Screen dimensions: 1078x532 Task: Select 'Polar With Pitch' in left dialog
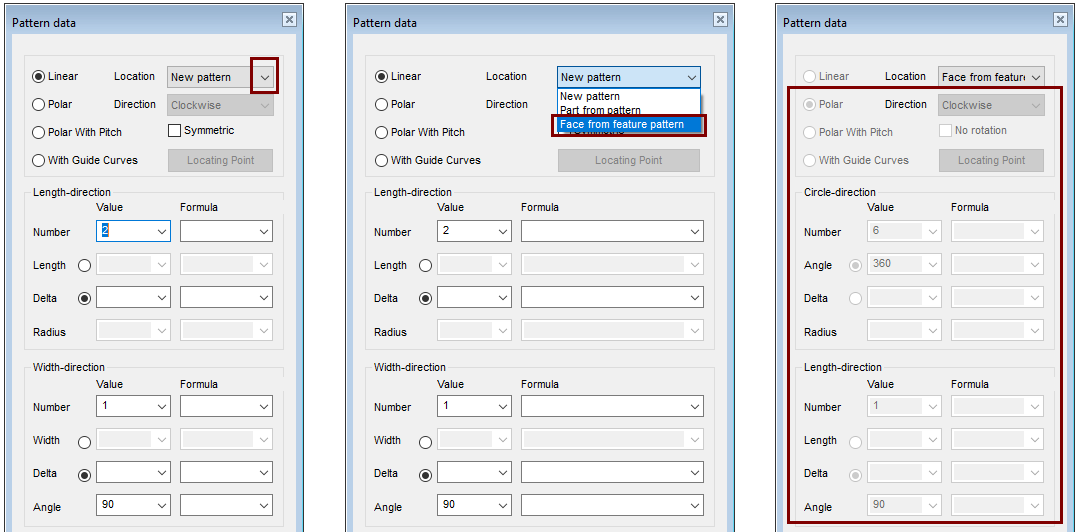[x=39, y=132]
